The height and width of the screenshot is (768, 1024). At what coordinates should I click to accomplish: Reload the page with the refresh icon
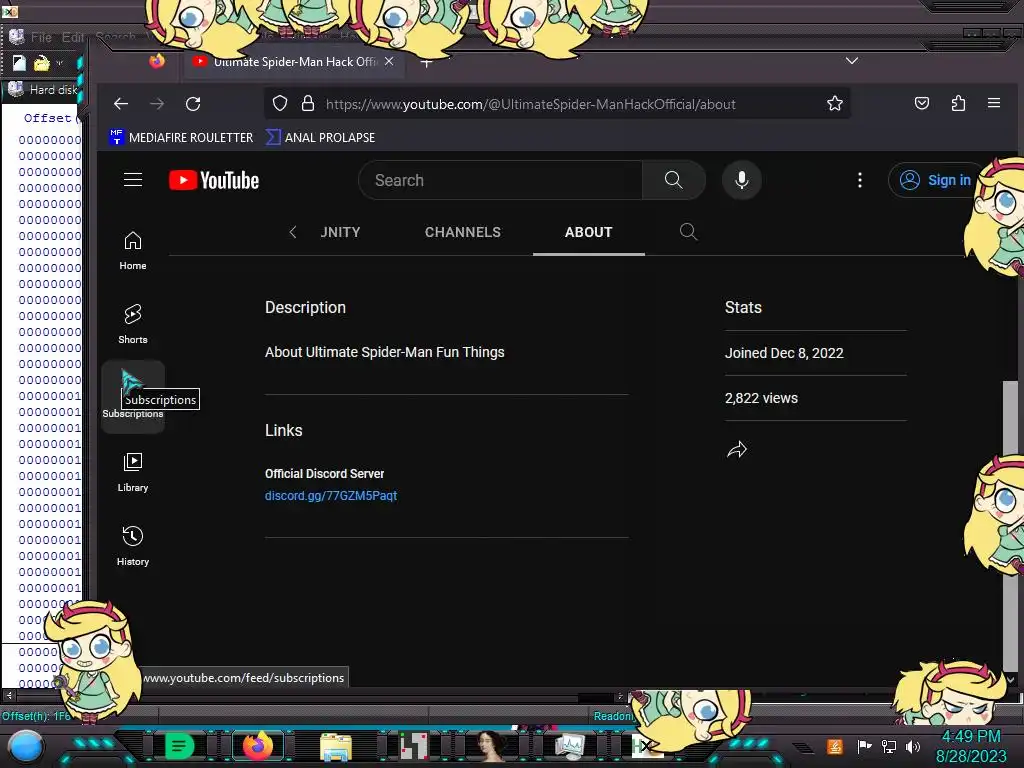[193, 104]
